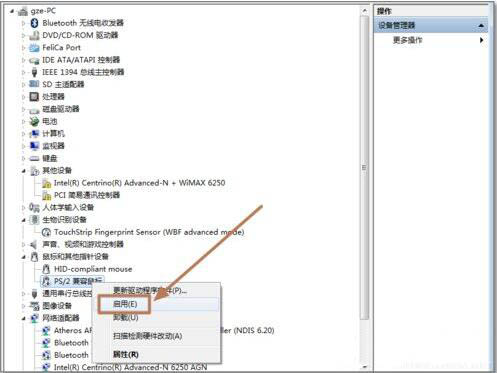Image resolution: width=497 pixels, height=373 pixels.
Task: Expand the IDE ATA/ATAPI 控制器 node
Action: [x=23, y=60]
